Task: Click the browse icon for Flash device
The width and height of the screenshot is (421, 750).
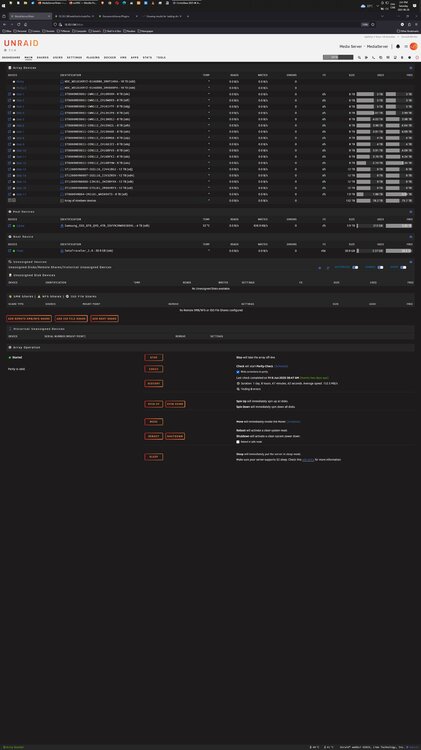Action: point(10,250)
